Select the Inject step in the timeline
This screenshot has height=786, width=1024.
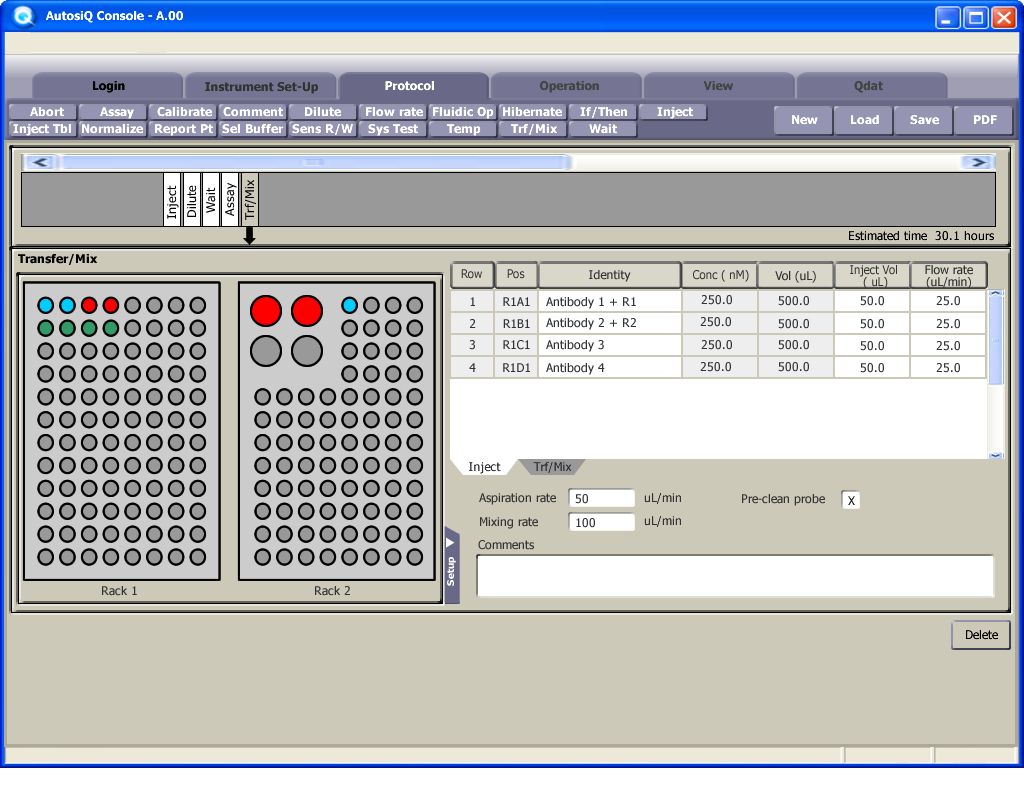point(172,200)
